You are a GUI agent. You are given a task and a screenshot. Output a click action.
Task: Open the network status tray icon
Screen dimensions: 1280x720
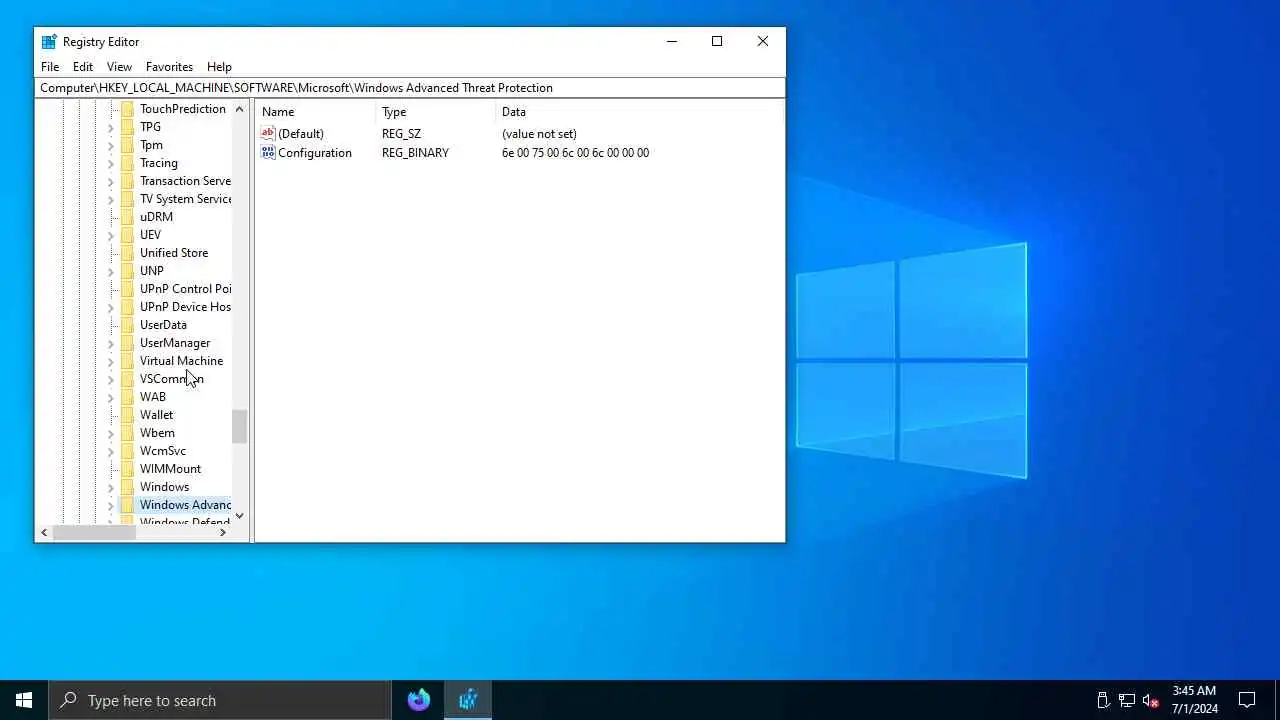pyautogui.click(x=1127, y=700)
